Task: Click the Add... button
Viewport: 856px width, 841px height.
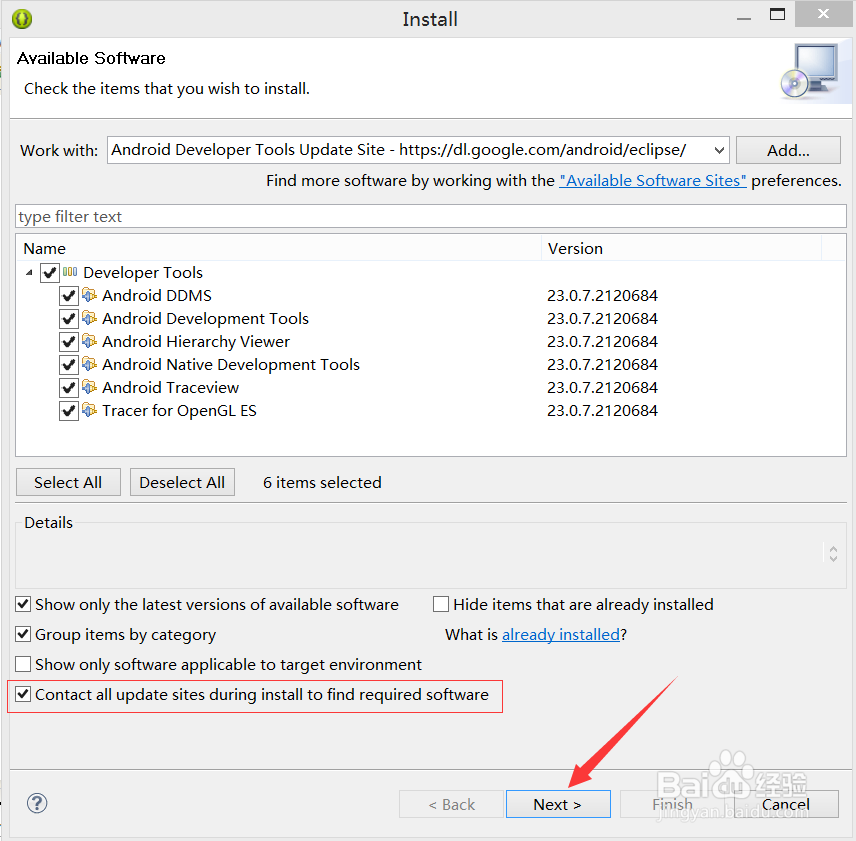Action: 788,150
